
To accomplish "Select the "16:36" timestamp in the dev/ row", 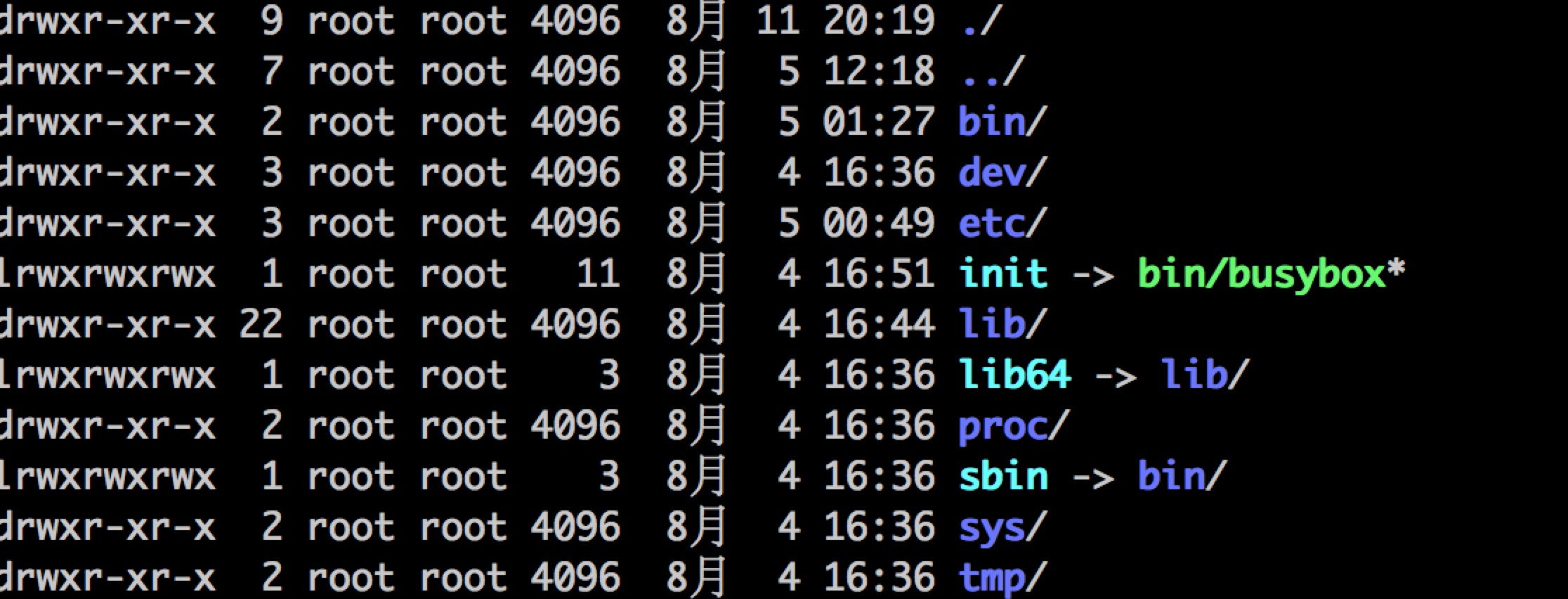I will (879, 173).
